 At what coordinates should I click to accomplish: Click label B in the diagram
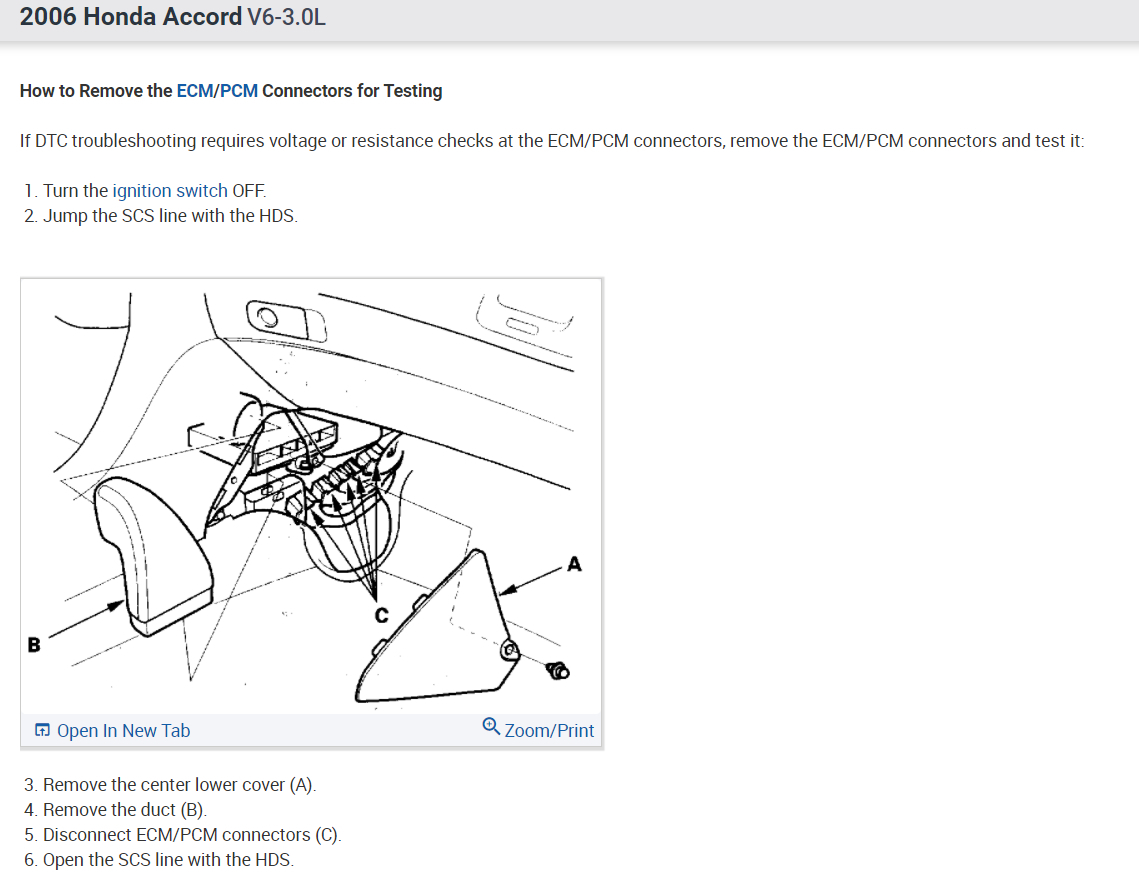point(34,644)
